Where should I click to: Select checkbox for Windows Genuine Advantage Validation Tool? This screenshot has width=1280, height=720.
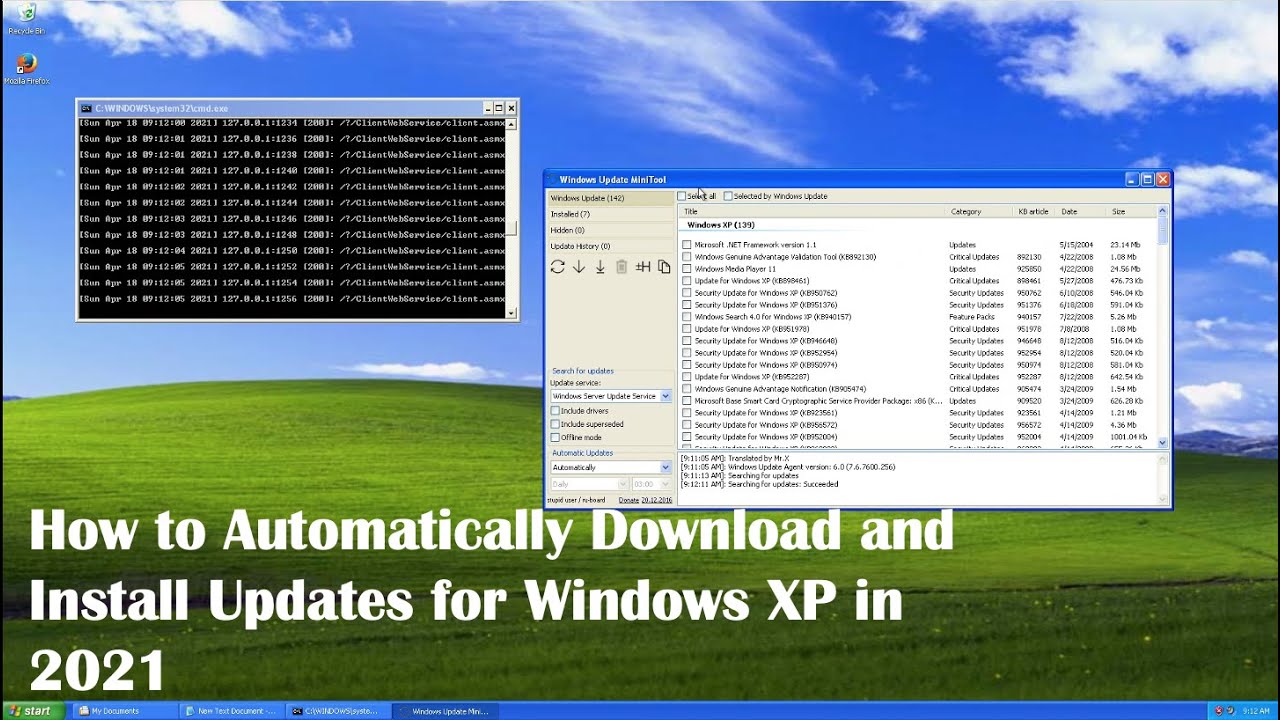[x=687, y=257]
